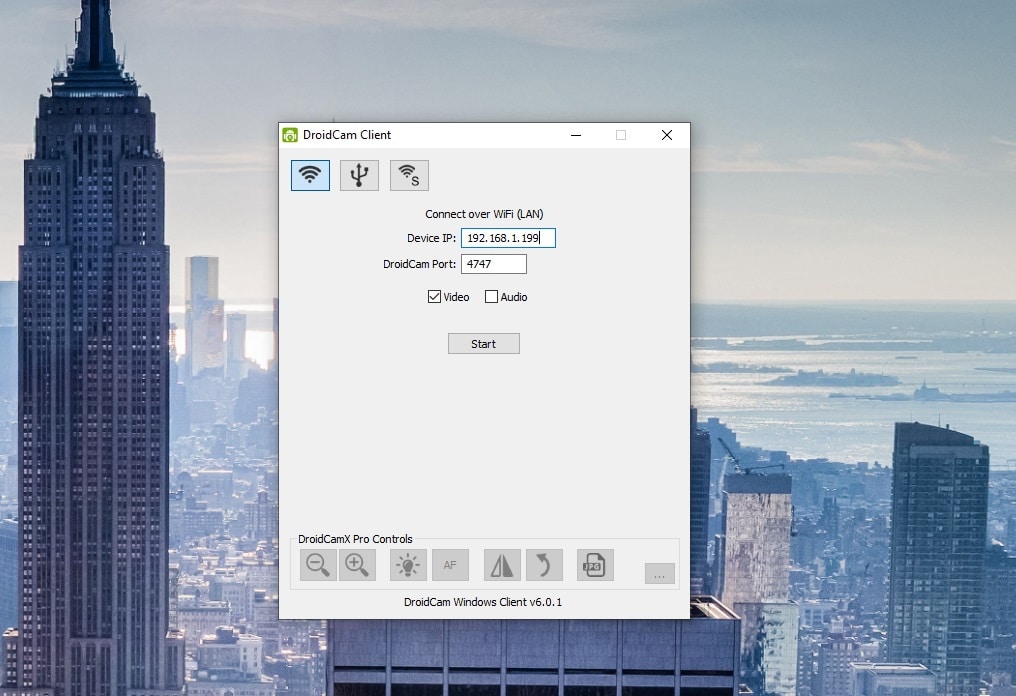
Task: Choose the WiFi Server mode icon
Action: (410, 175)
